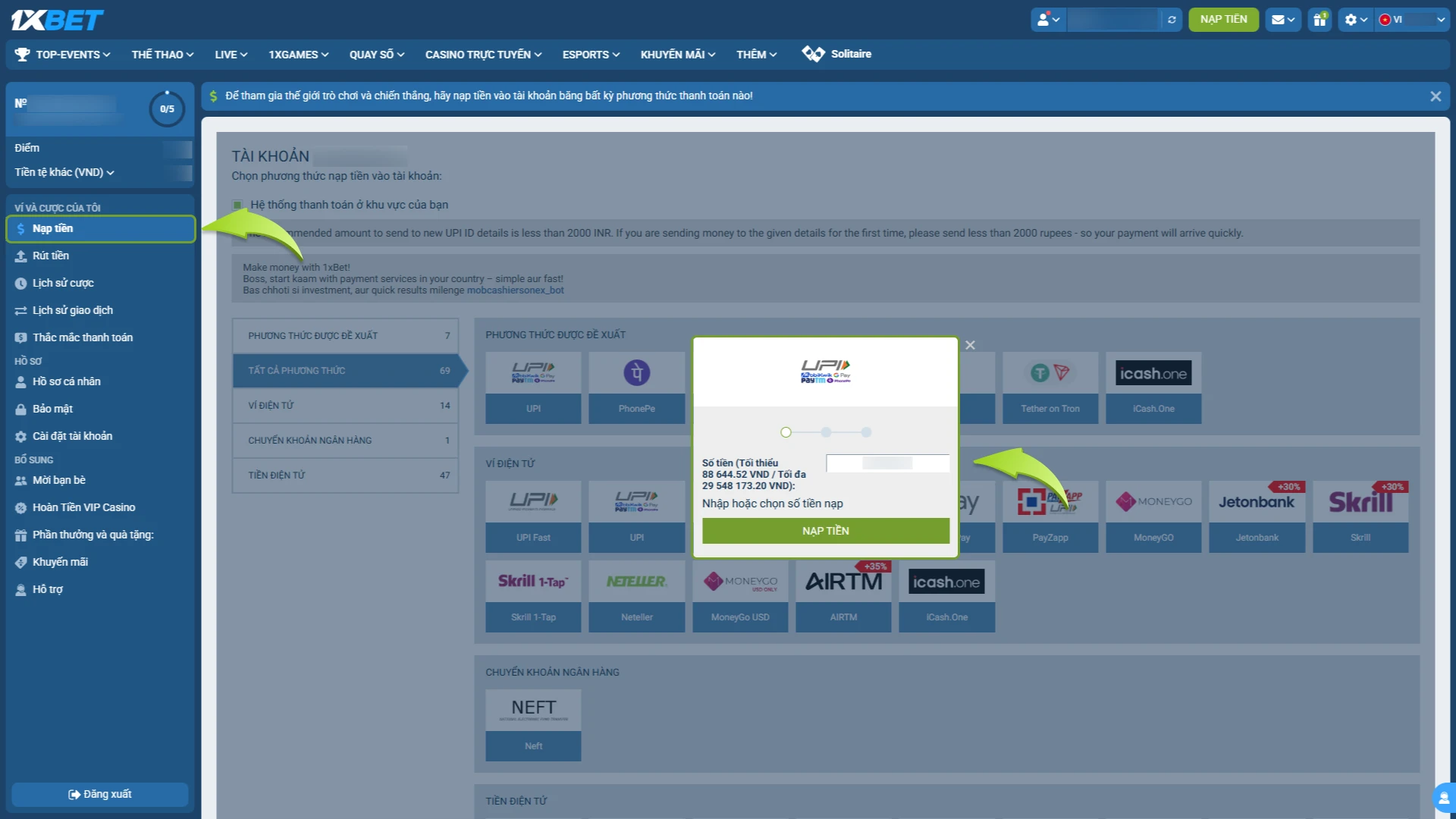Select VÍ ĐIỆN TỬ category tab
The image size is (1456, 819).
point(345,406)
